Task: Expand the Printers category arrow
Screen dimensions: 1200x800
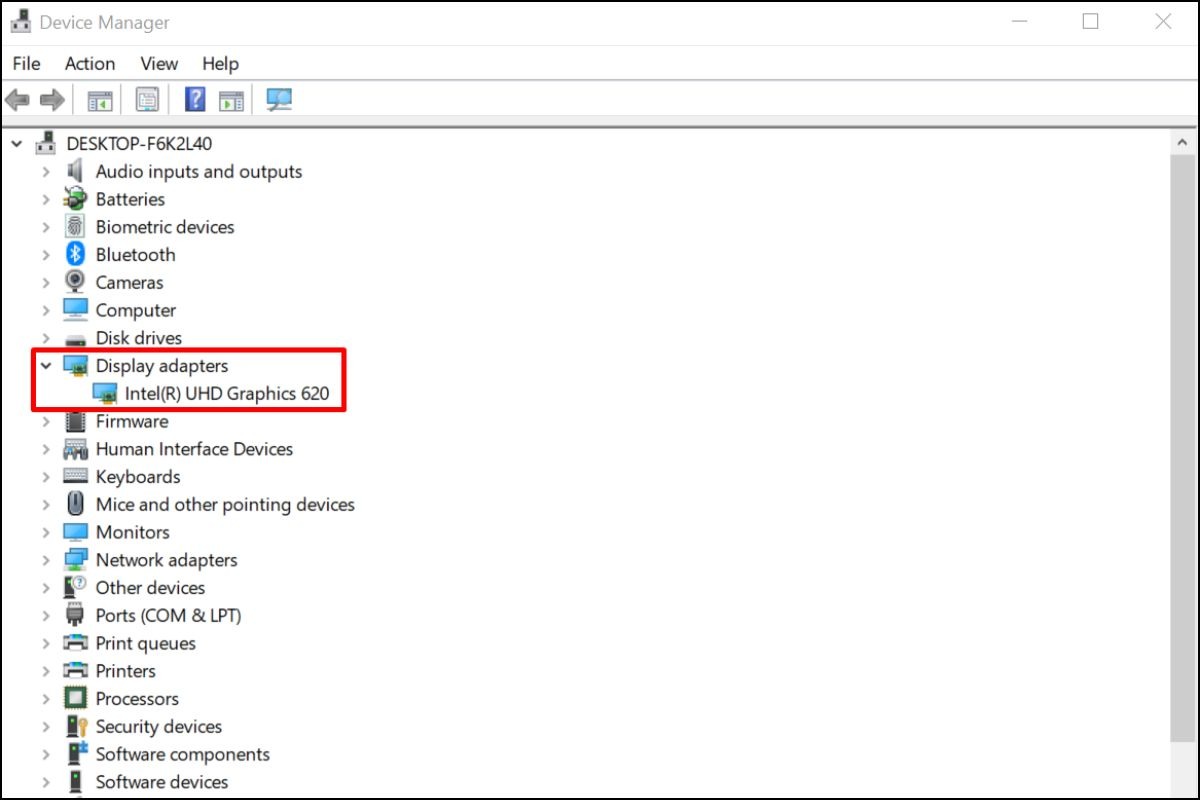Action: click(46, 671)
